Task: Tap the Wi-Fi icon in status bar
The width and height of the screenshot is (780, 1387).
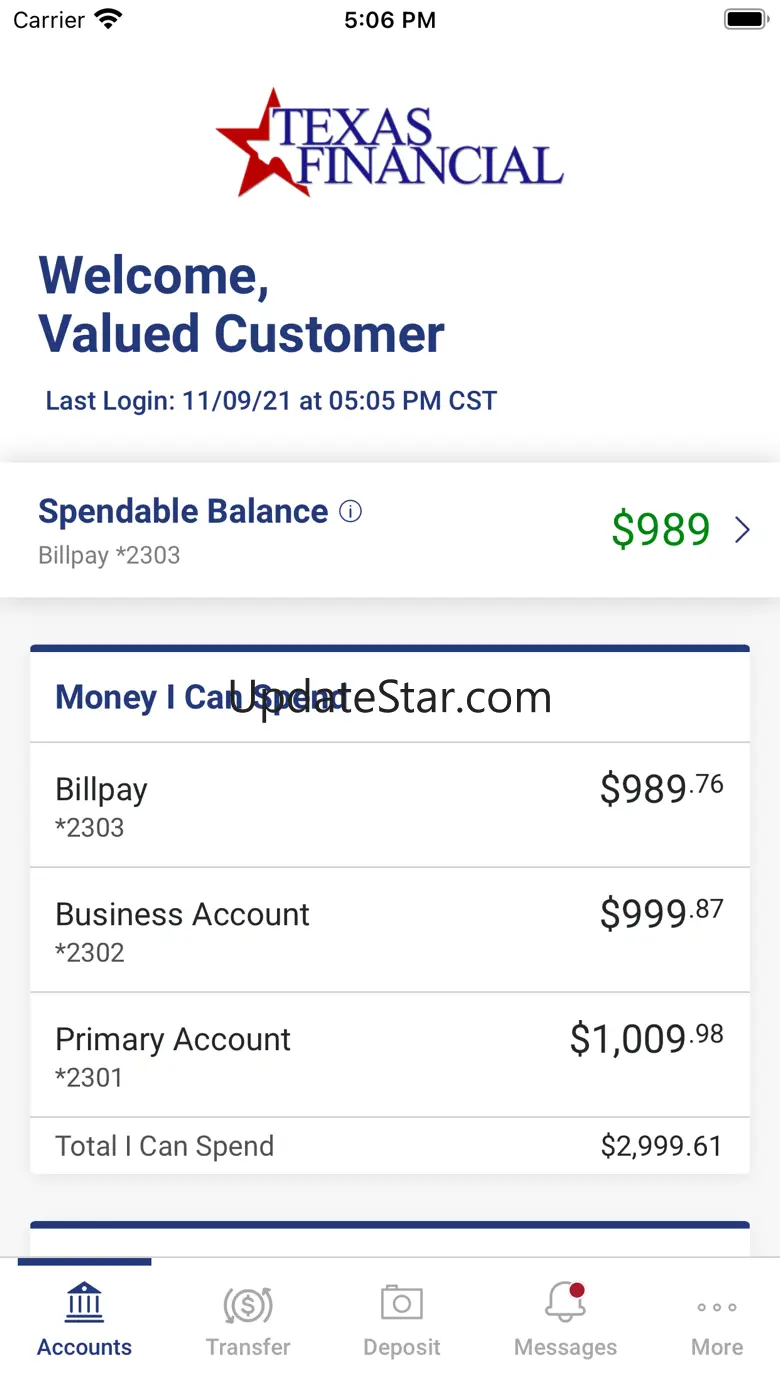Action: click(107, 19)
